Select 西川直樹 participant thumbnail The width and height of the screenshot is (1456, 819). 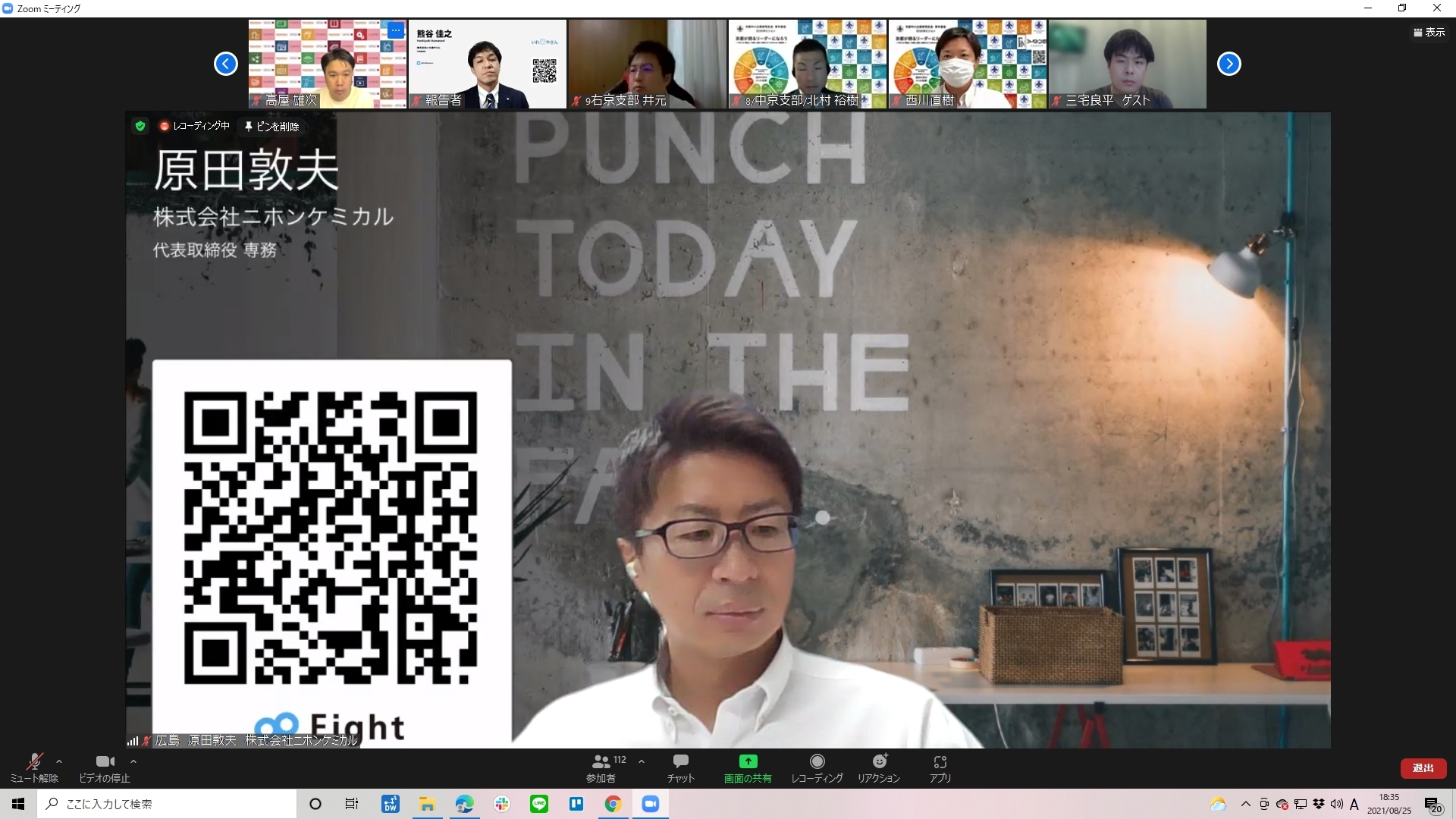point(968,64)
